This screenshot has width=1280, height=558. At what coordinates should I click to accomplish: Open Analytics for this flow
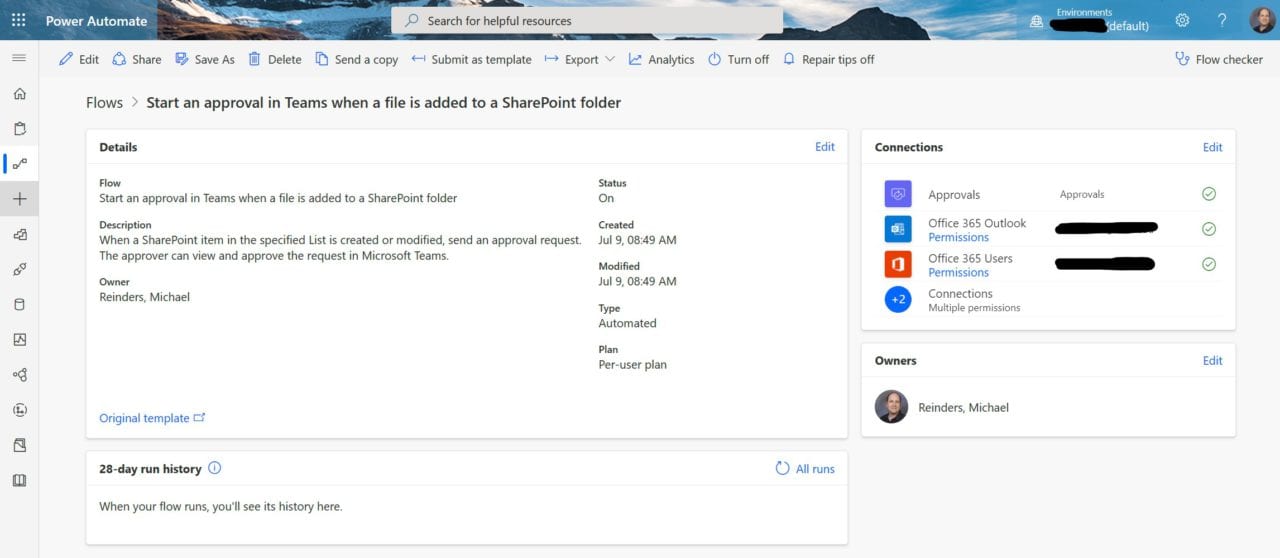[661, 59]
